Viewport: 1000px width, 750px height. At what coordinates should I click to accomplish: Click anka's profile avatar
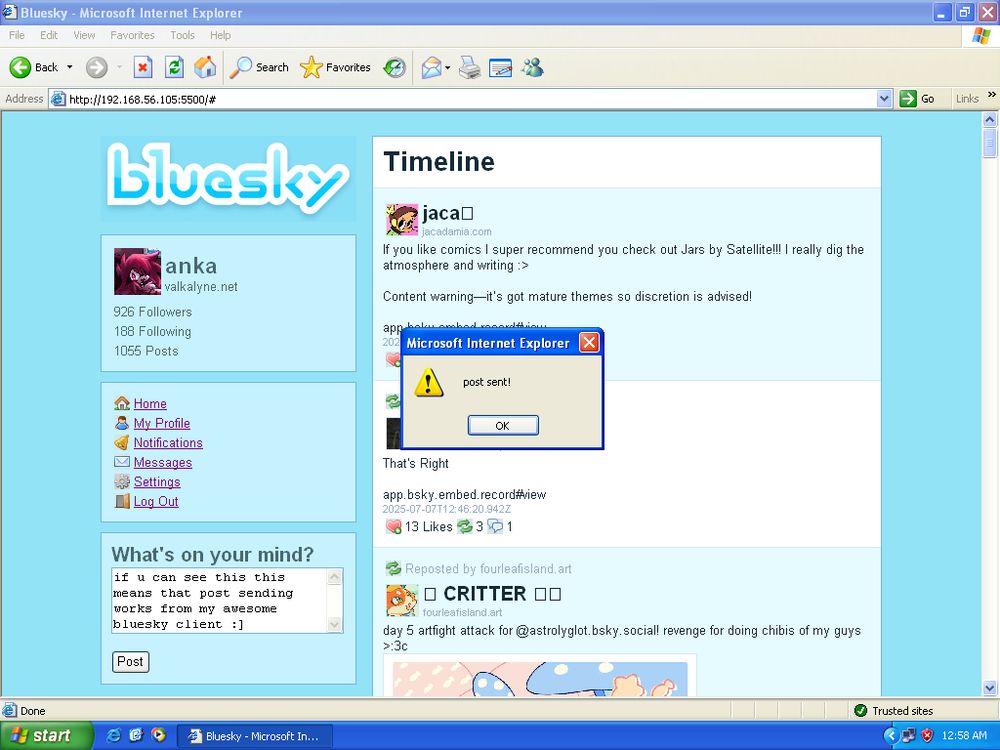[137, 272]
